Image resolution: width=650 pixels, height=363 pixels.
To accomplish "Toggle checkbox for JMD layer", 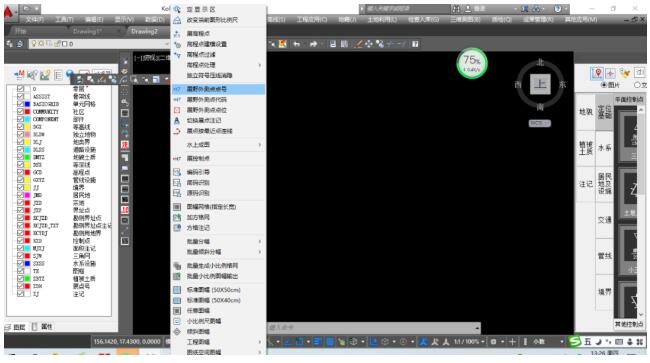I will pos(20,195).
